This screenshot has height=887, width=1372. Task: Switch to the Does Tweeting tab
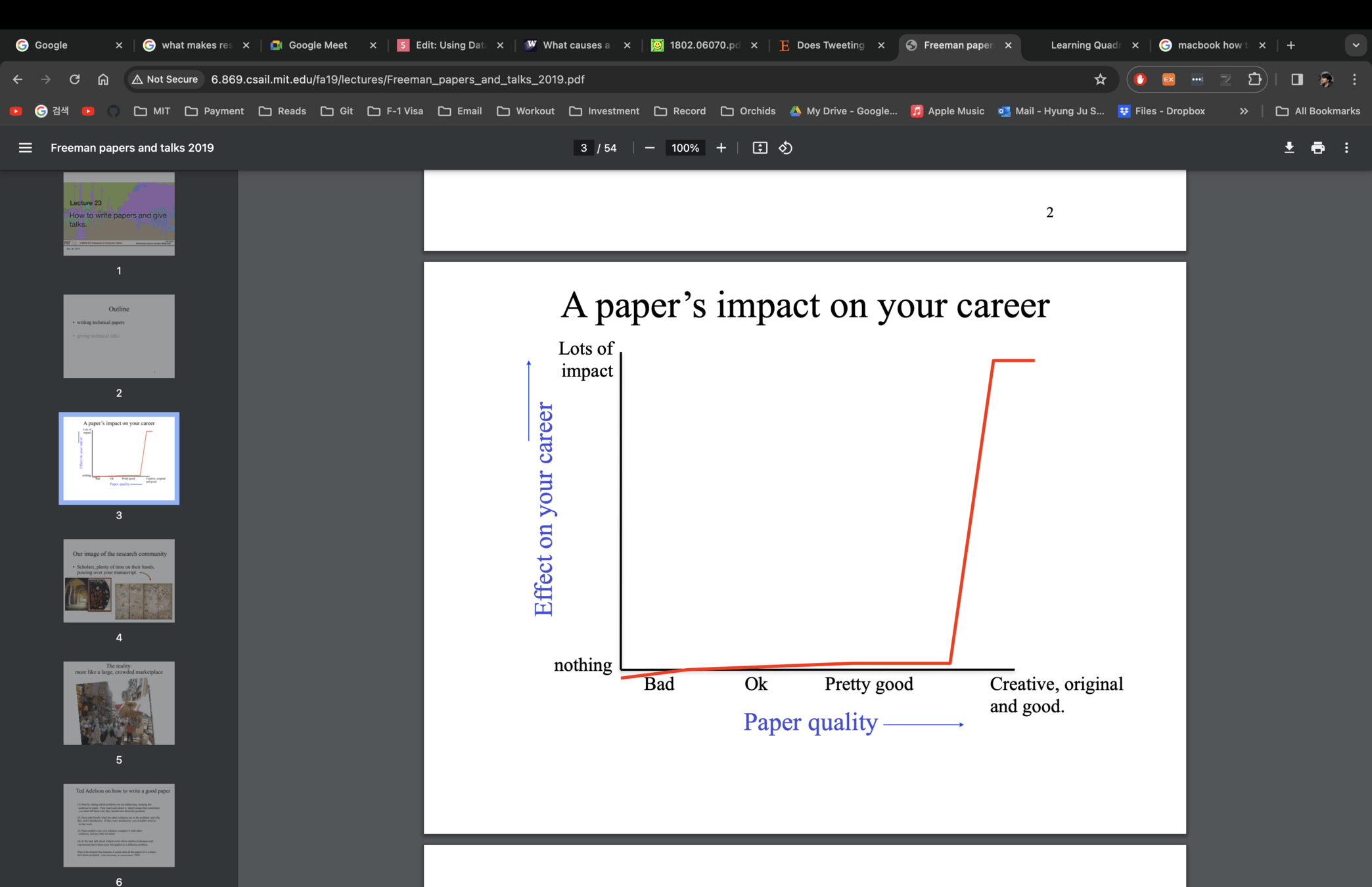[829, 45]
